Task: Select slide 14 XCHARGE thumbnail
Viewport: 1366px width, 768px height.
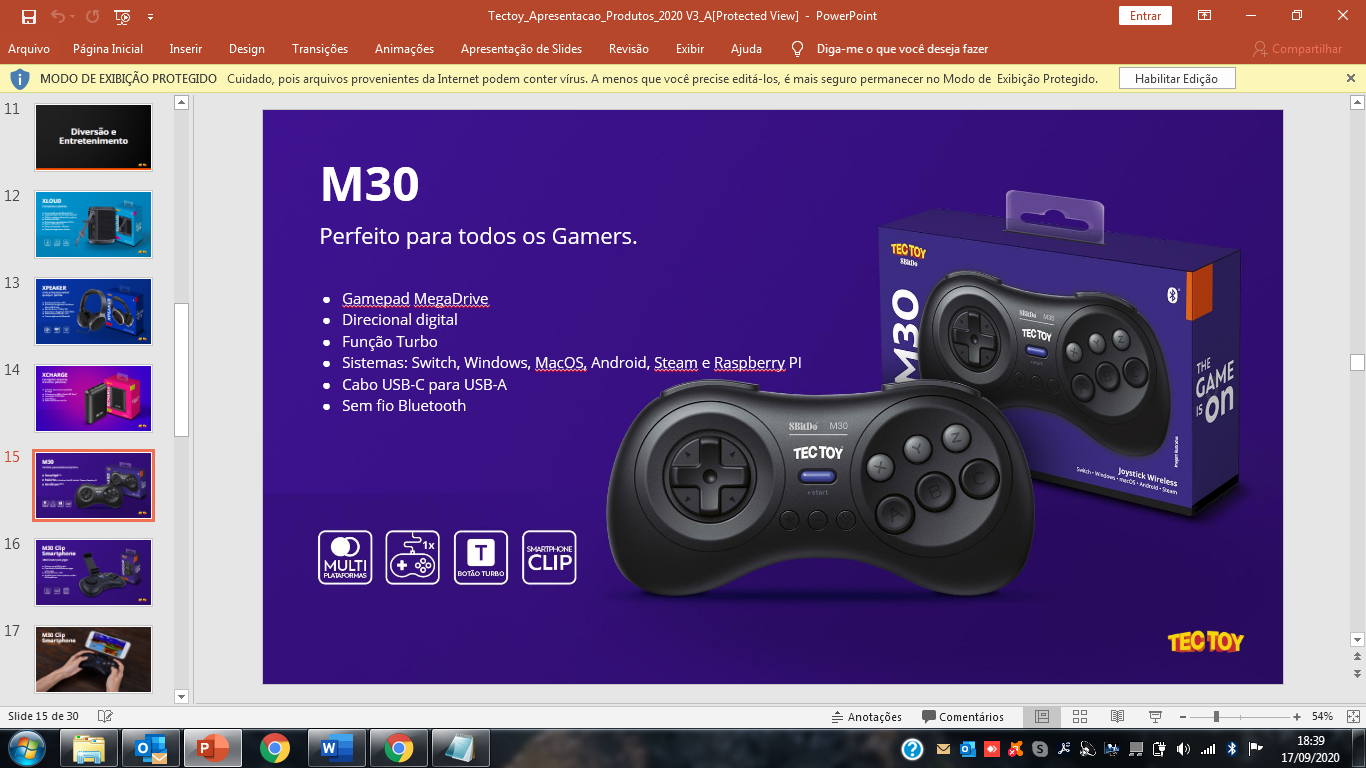Action: click(94, 398)
